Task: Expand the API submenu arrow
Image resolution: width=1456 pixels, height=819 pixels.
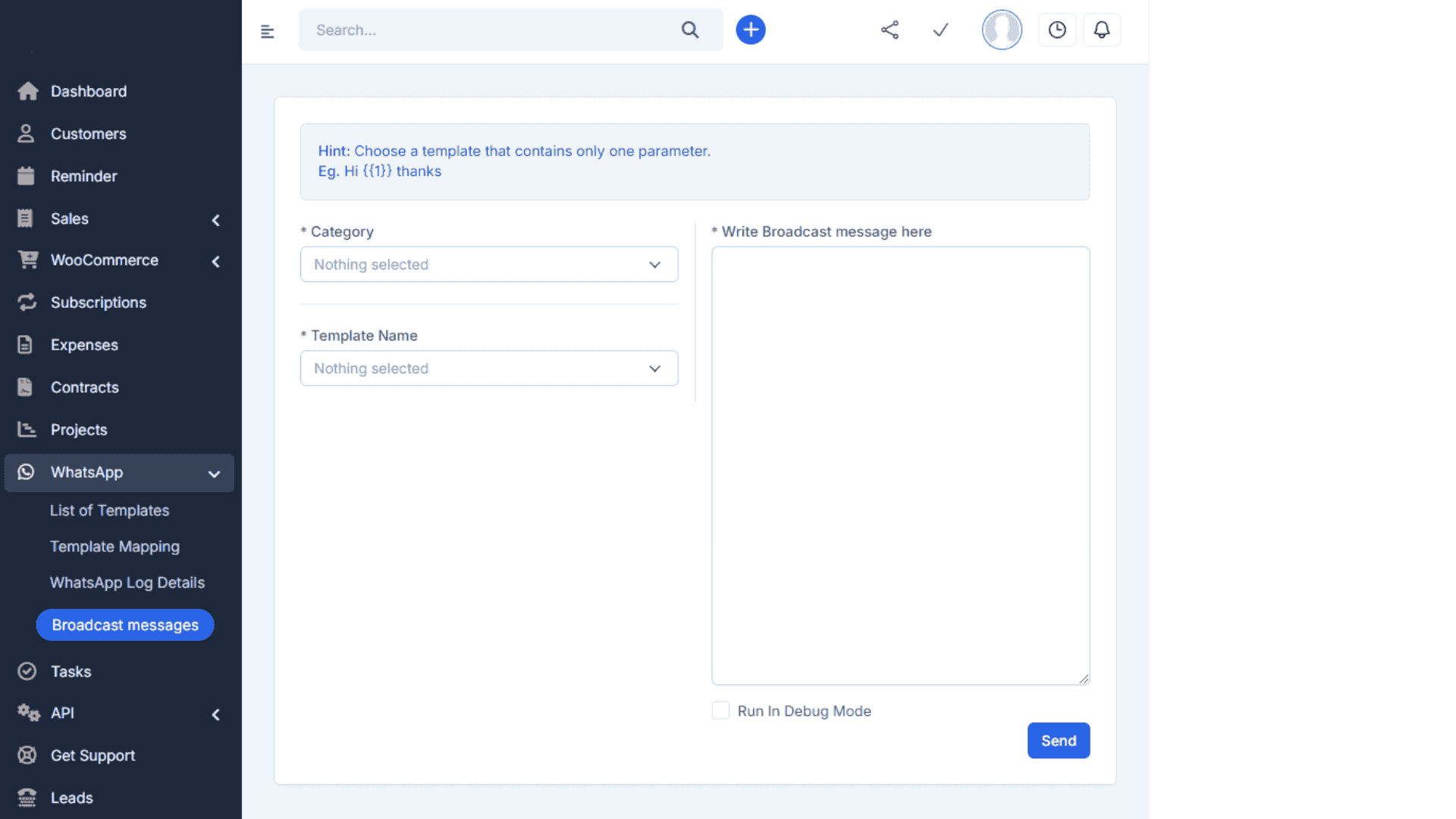Action: [x=216, y=714]
